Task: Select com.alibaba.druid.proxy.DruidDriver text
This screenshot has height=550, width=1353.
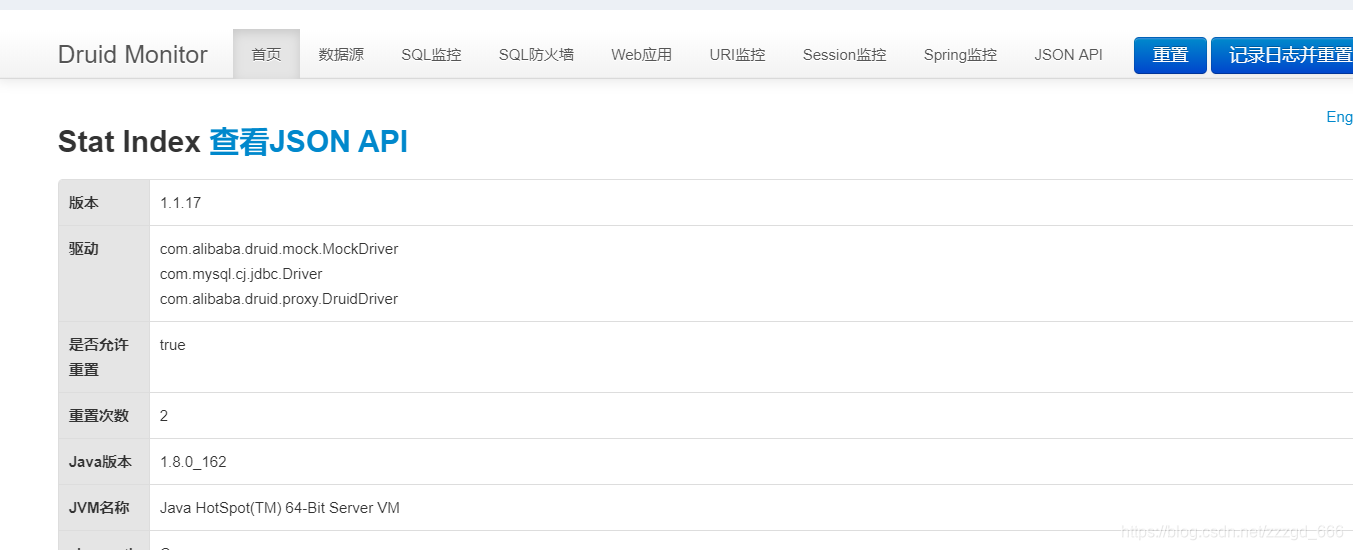Action: coord(279,298)
